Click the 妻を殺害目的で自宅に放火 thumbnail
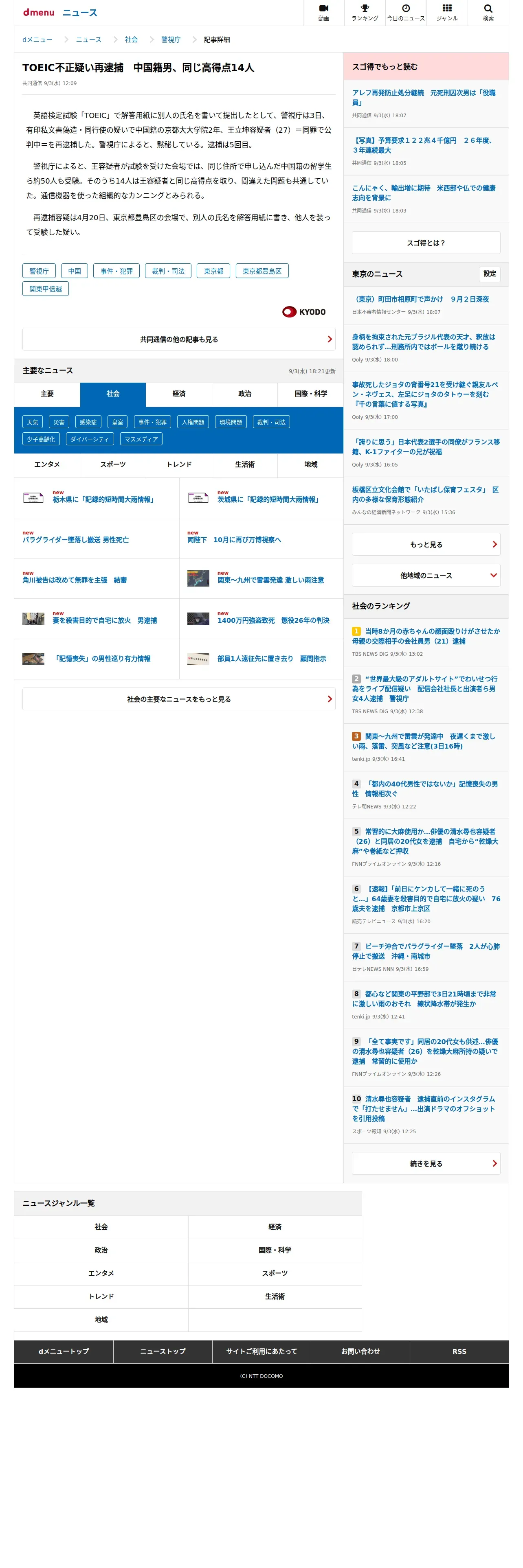 tap(33, 619)
